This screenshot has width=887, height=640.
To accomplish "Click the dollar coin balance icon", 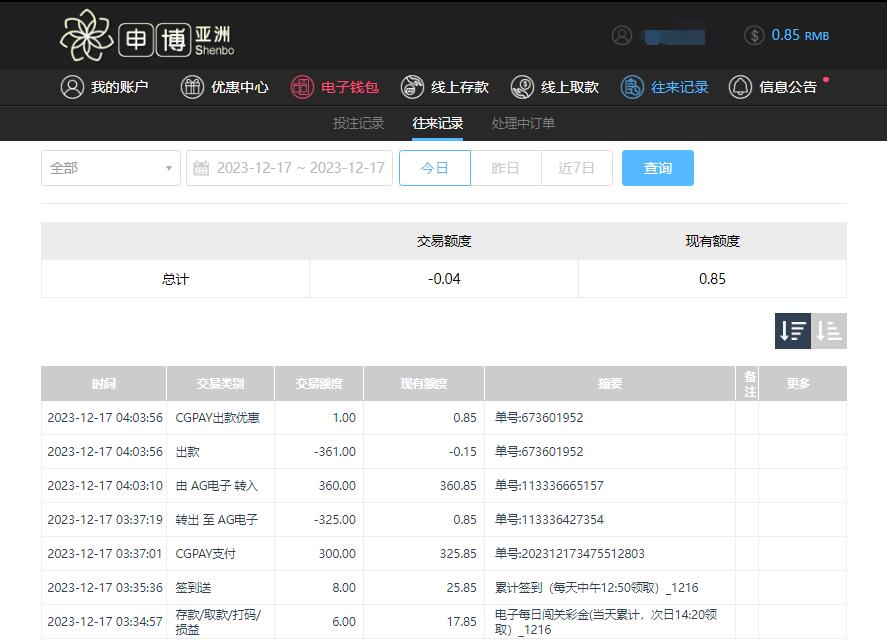I will tap(755, 36).
